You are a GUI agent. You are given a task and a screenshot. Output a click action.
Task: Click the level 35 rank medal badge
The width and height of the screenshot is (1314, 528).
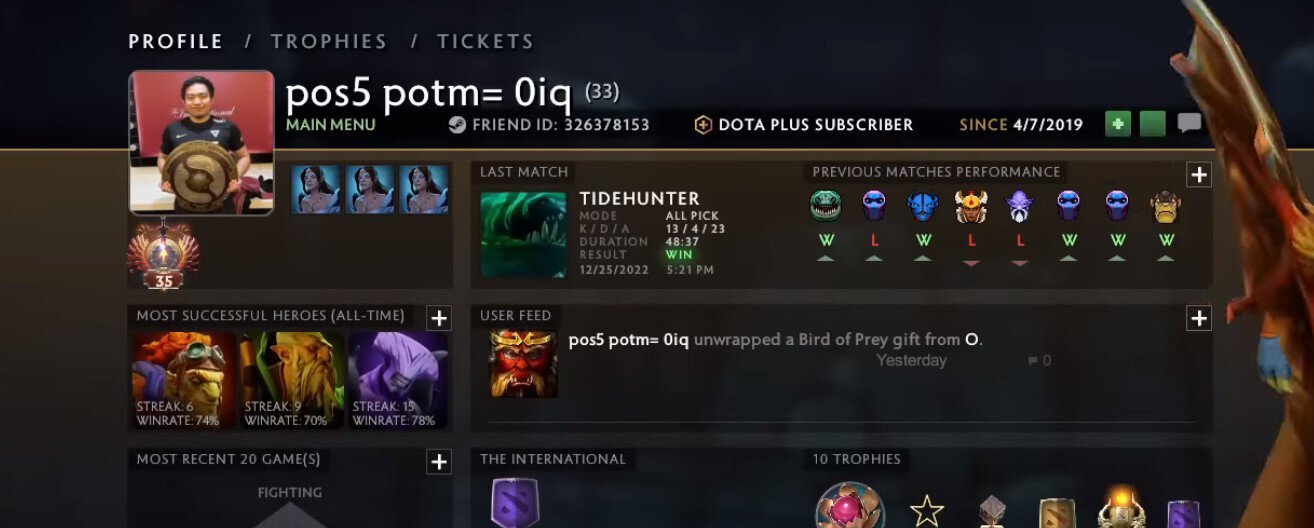164,258
